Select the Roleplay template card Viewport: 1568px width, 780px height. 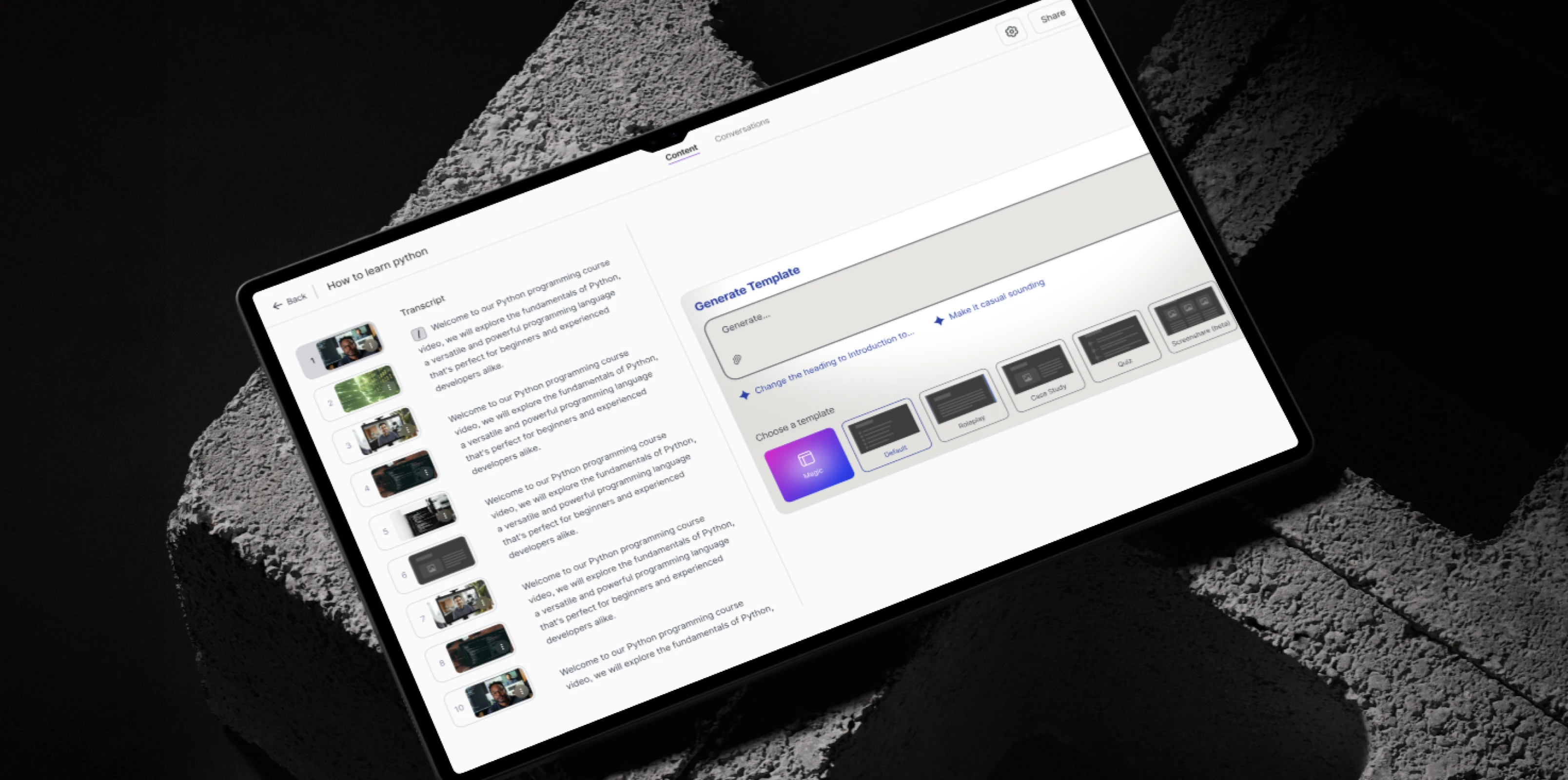964,405
